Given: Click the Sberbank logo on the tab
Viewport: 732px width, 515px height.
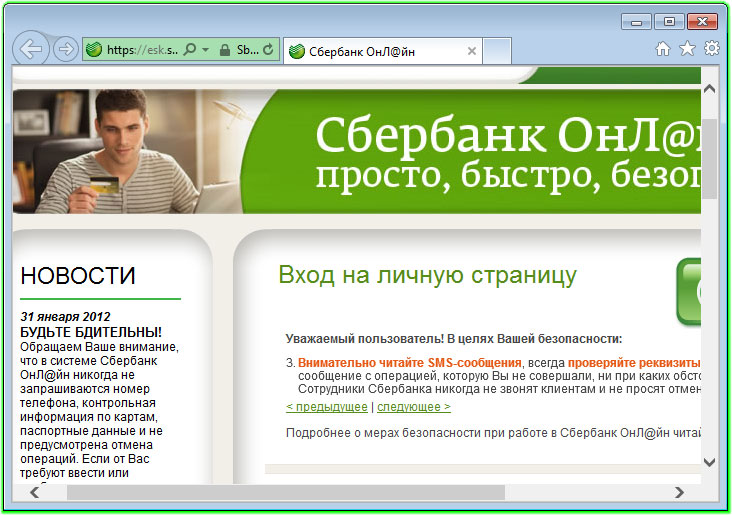Looking at the screenshot, I should (296, 51).
